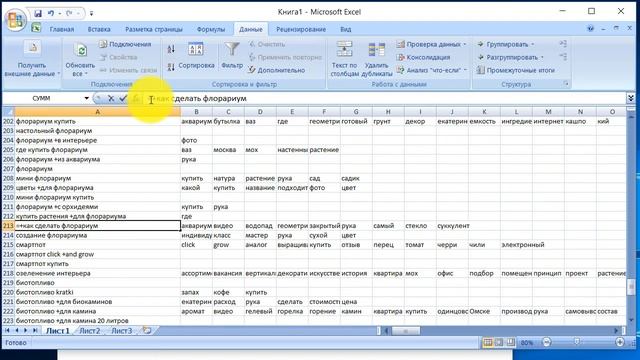This screenshot has width=640, height=360.
Task: Switch to Лист2 sheet tab
Action: pyautogui.click(x=89, y=331)
